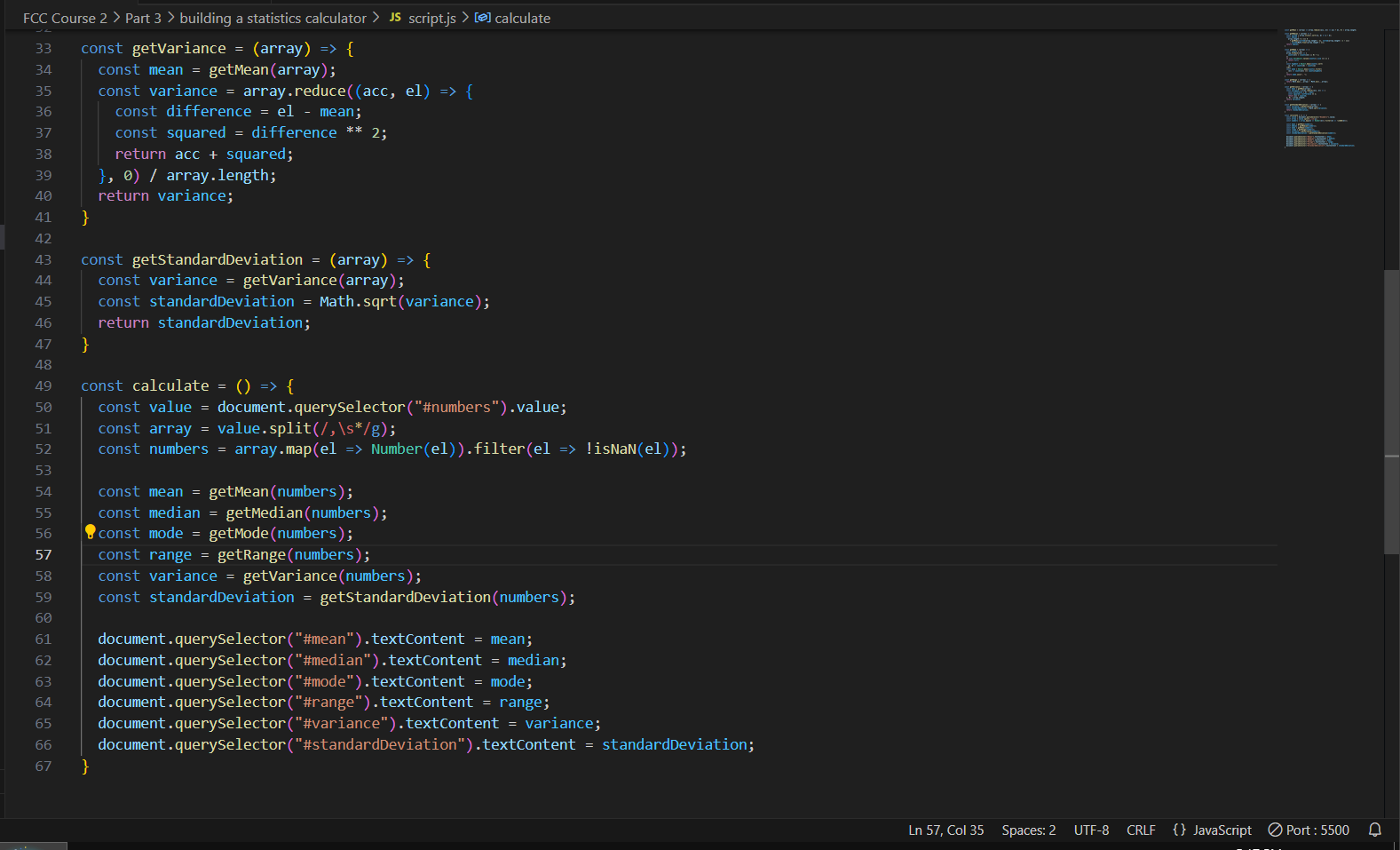
Task: Click the JS file icon in breadcrumbs
Action: [395, 18]
